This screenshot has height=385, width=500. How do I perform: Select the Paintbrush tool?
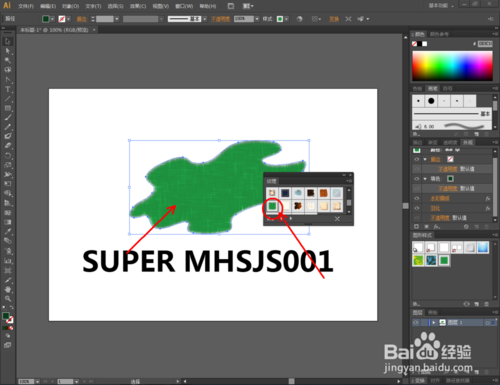click(x=8, y=117)
